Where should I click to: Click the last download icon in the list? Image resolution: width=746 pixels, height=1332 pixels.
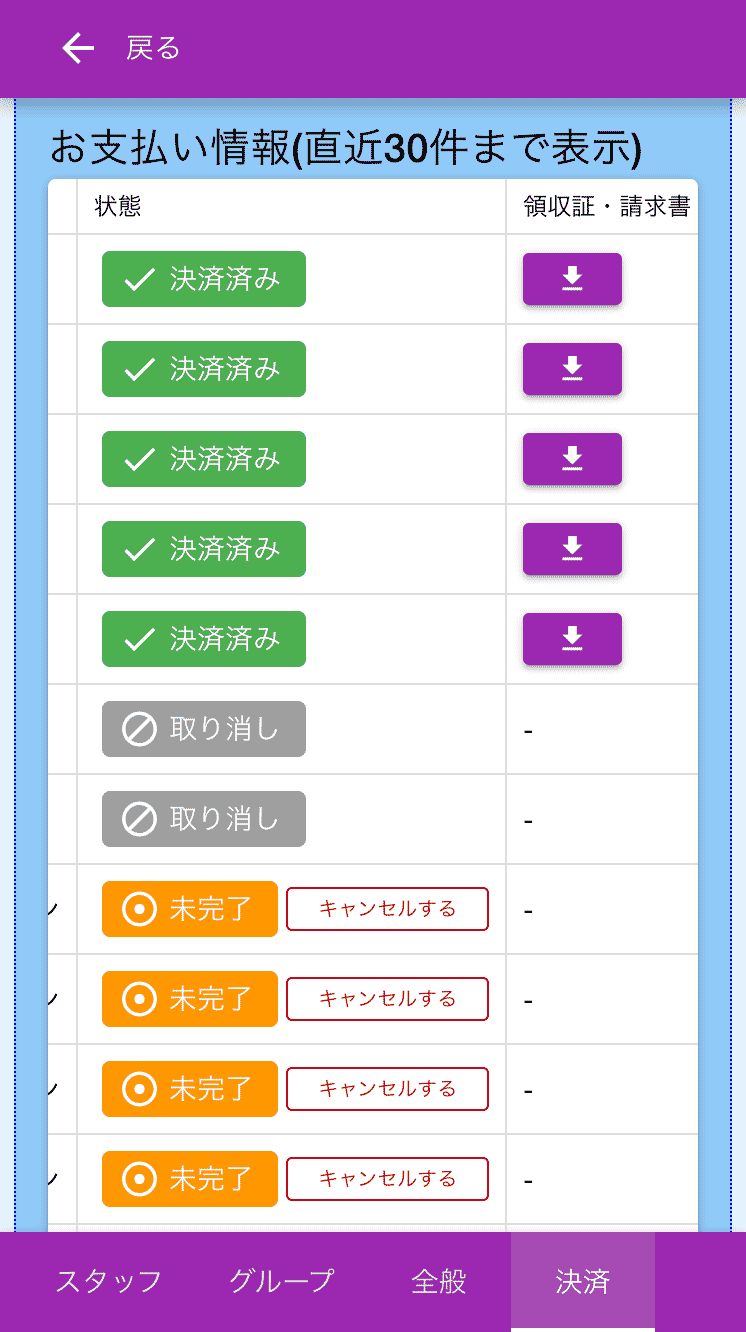point(571,639)
